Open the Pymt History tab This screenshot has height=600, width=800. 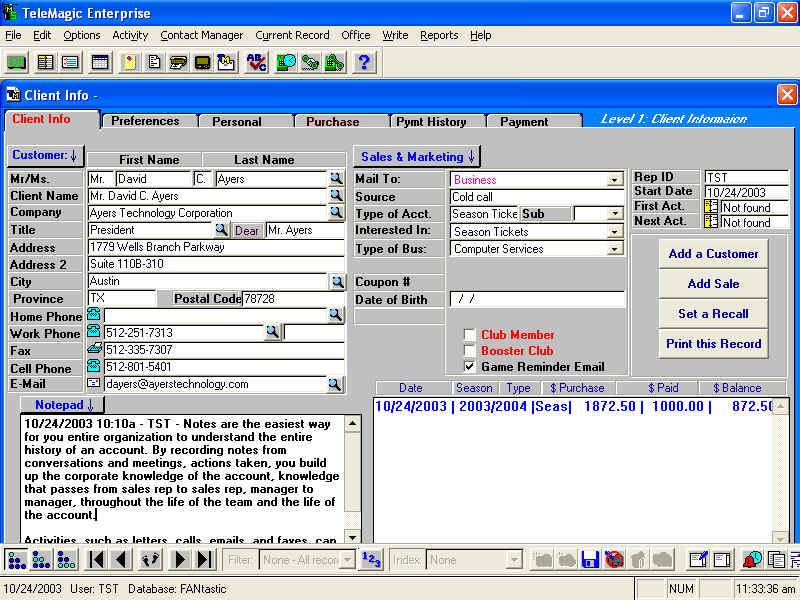coord(432,121)
